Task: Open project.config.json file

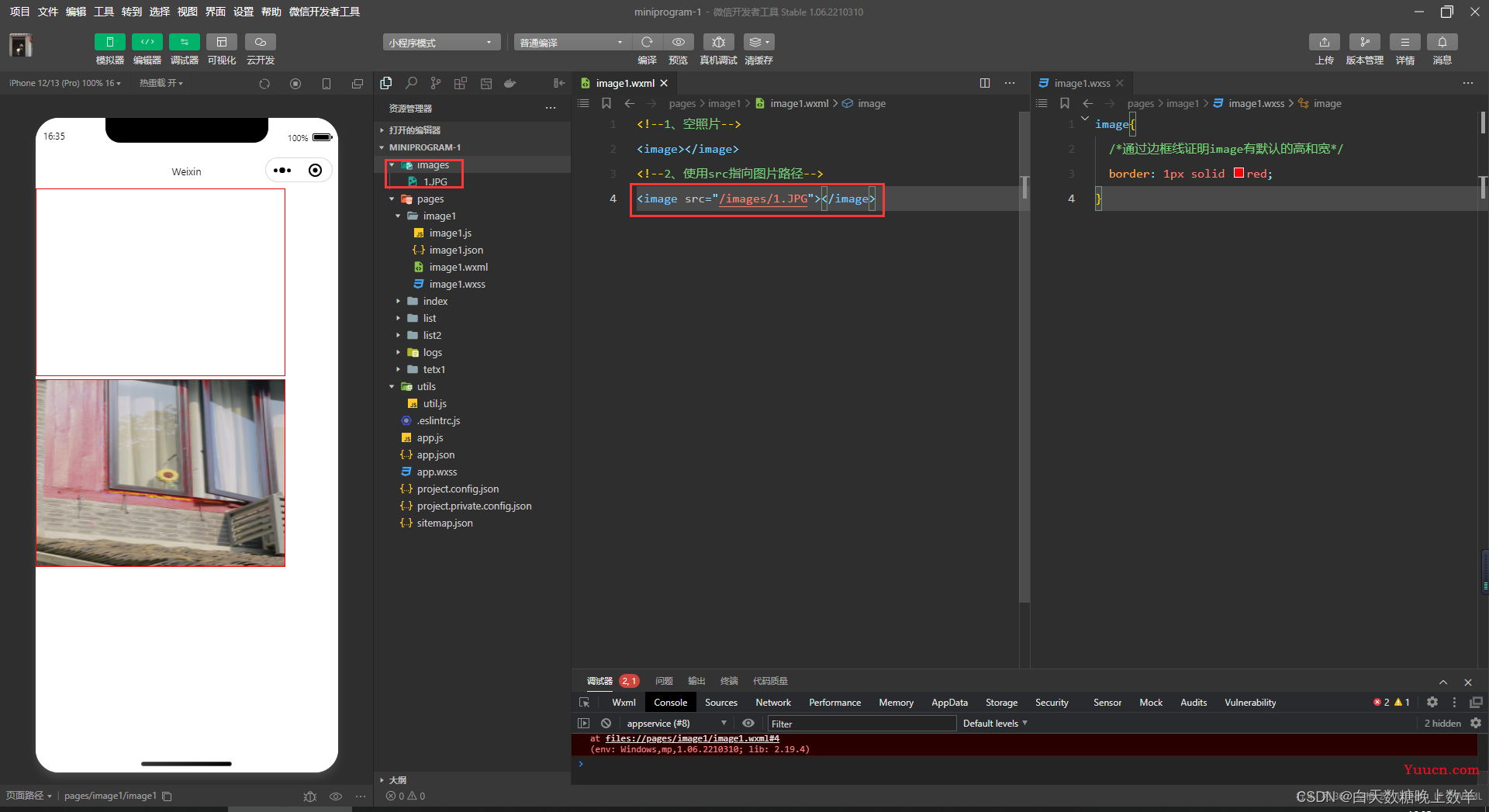Action: coord(458,489)
